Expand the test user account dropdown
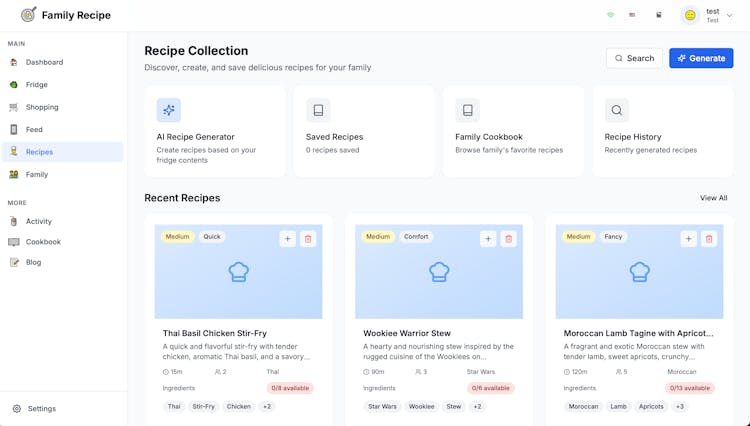 [730, 16]
